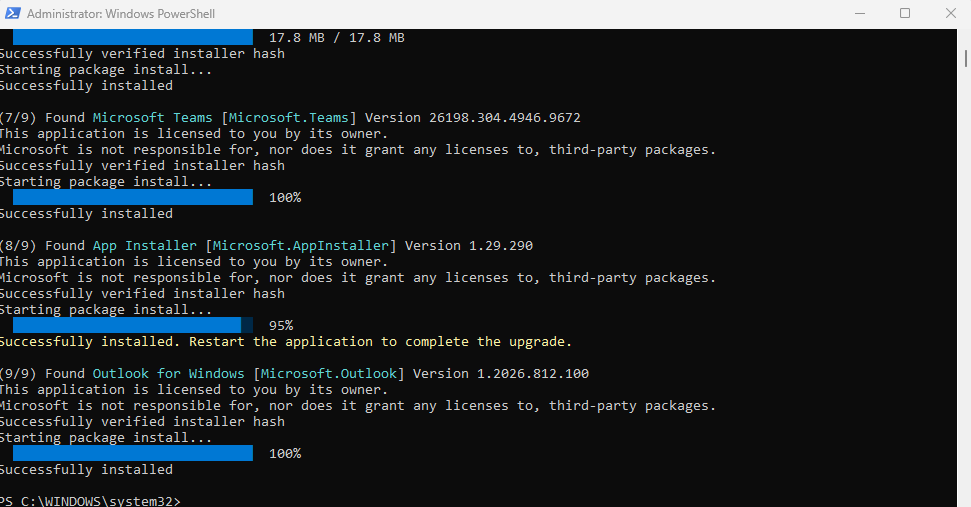Click the Microsoft.Outlook package identifier
This screenshot has height=507, width=971.
[x=328, y=374]
